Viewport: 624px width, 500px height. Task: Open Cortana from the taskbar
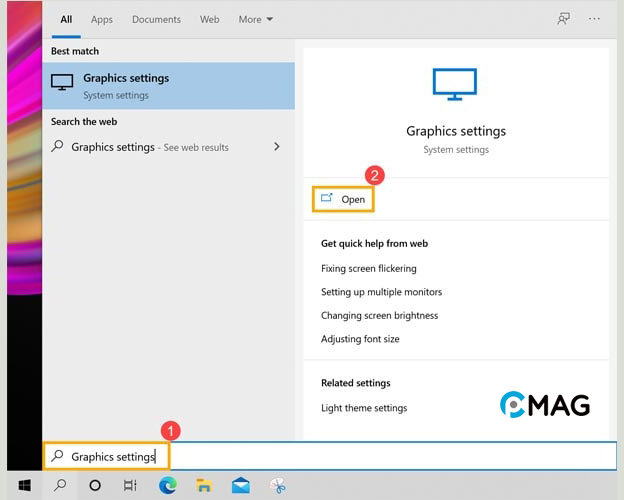95,485
